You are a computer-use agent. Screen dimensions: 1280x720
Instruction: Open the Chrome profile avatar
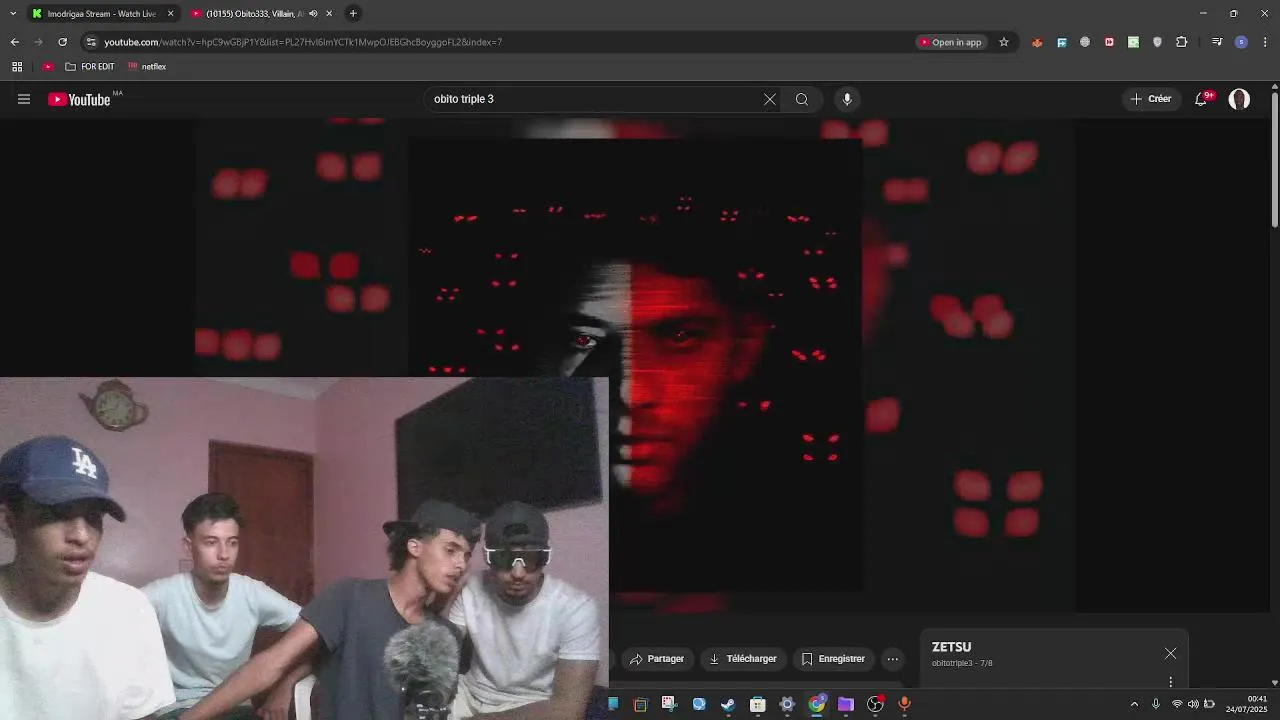pos(1241,42)
